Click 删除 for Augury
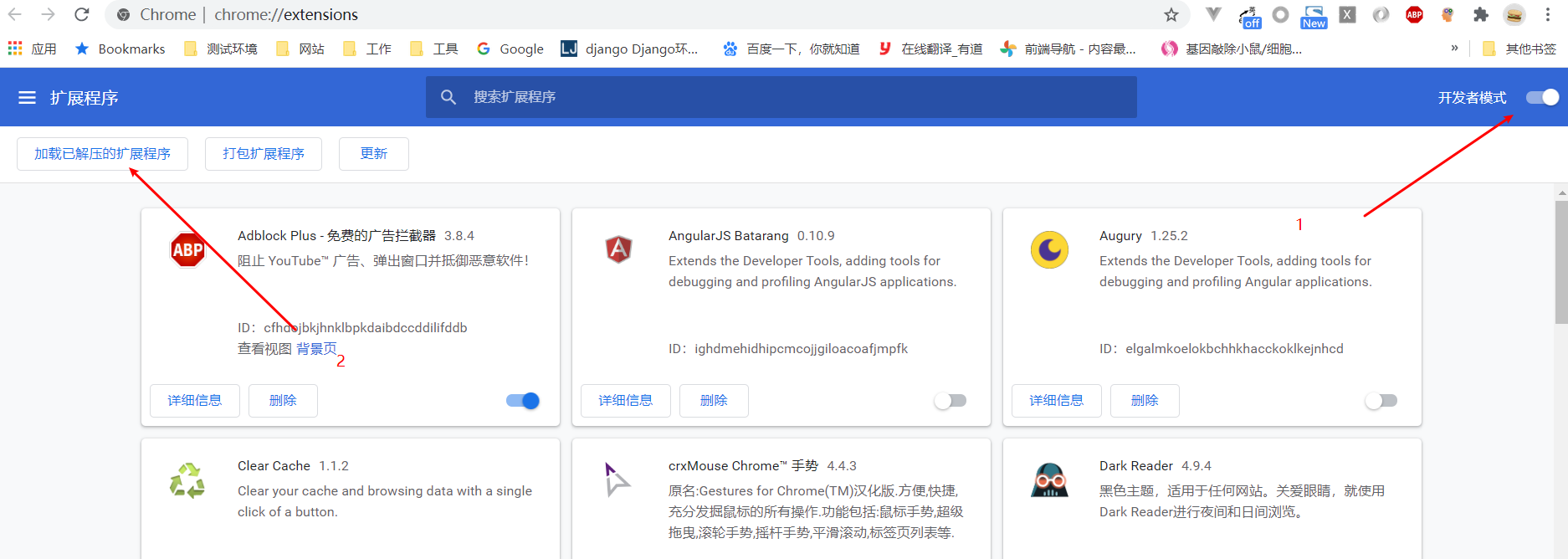Image resolution: width=1568 pixels, height=559 pixels. point(1145,401)
